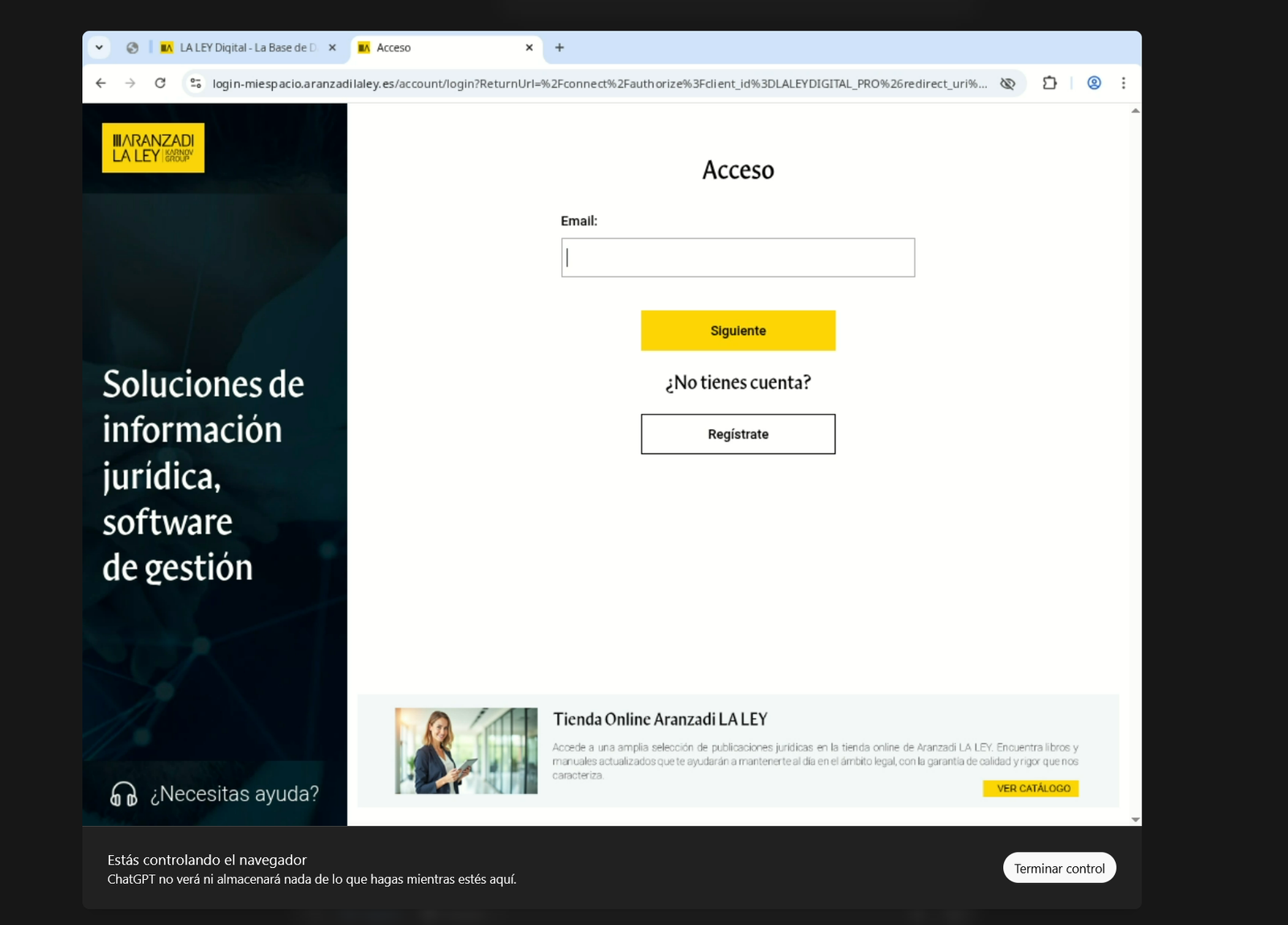Click the Tienda Online woman thumbnail image
Viewport: 1288px width, 925px height.
point(467,750)
